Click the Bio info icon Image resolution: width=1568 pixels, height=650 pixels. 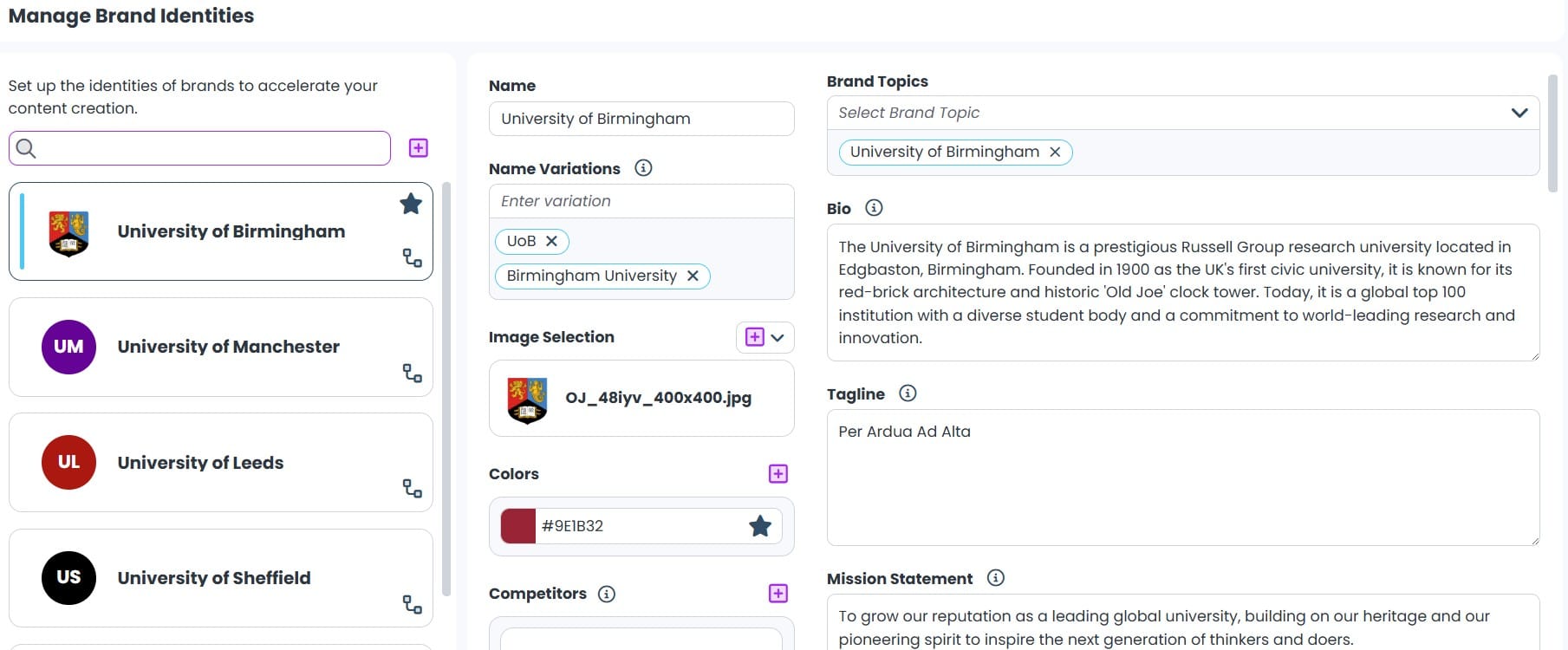click(874, 208)
